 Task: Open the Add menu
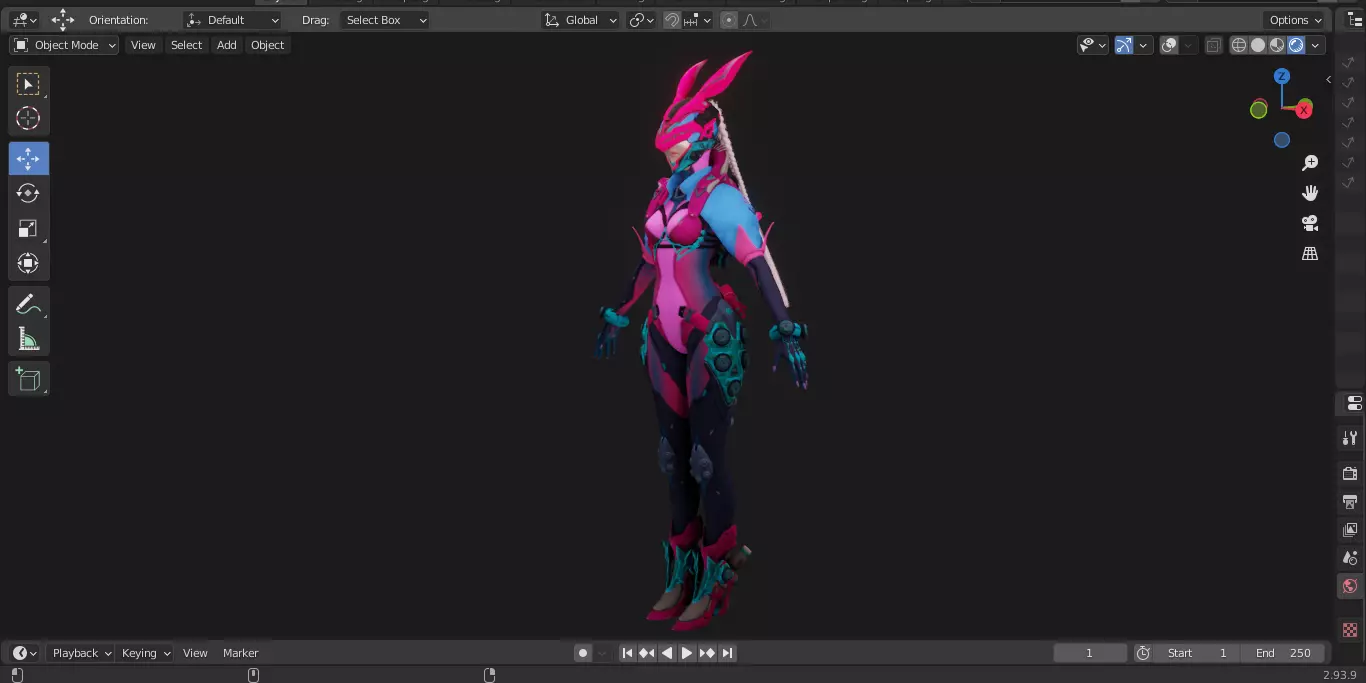[x=227, y=45]
